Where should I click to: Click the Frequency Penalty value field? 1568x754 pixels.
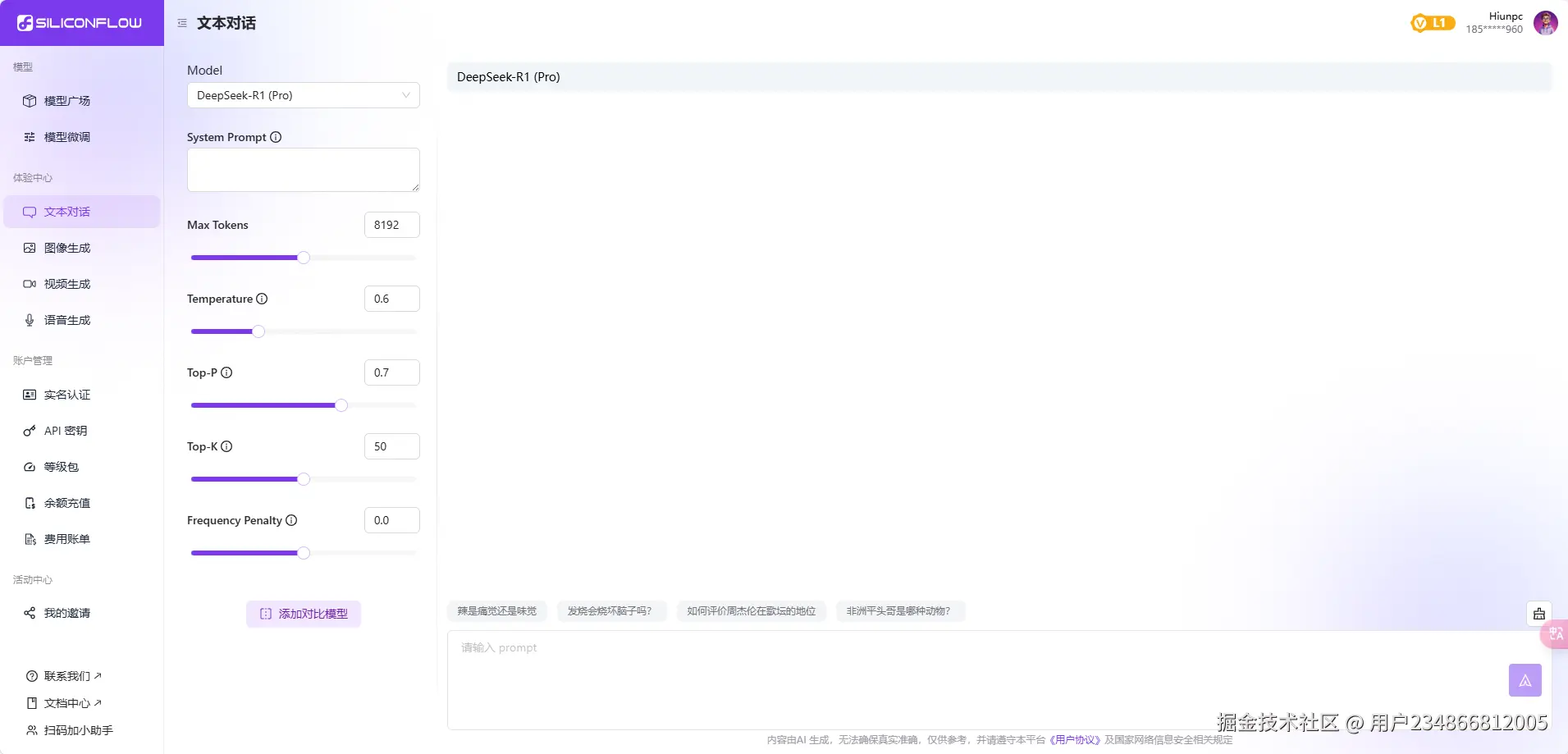tap(392, 520)
